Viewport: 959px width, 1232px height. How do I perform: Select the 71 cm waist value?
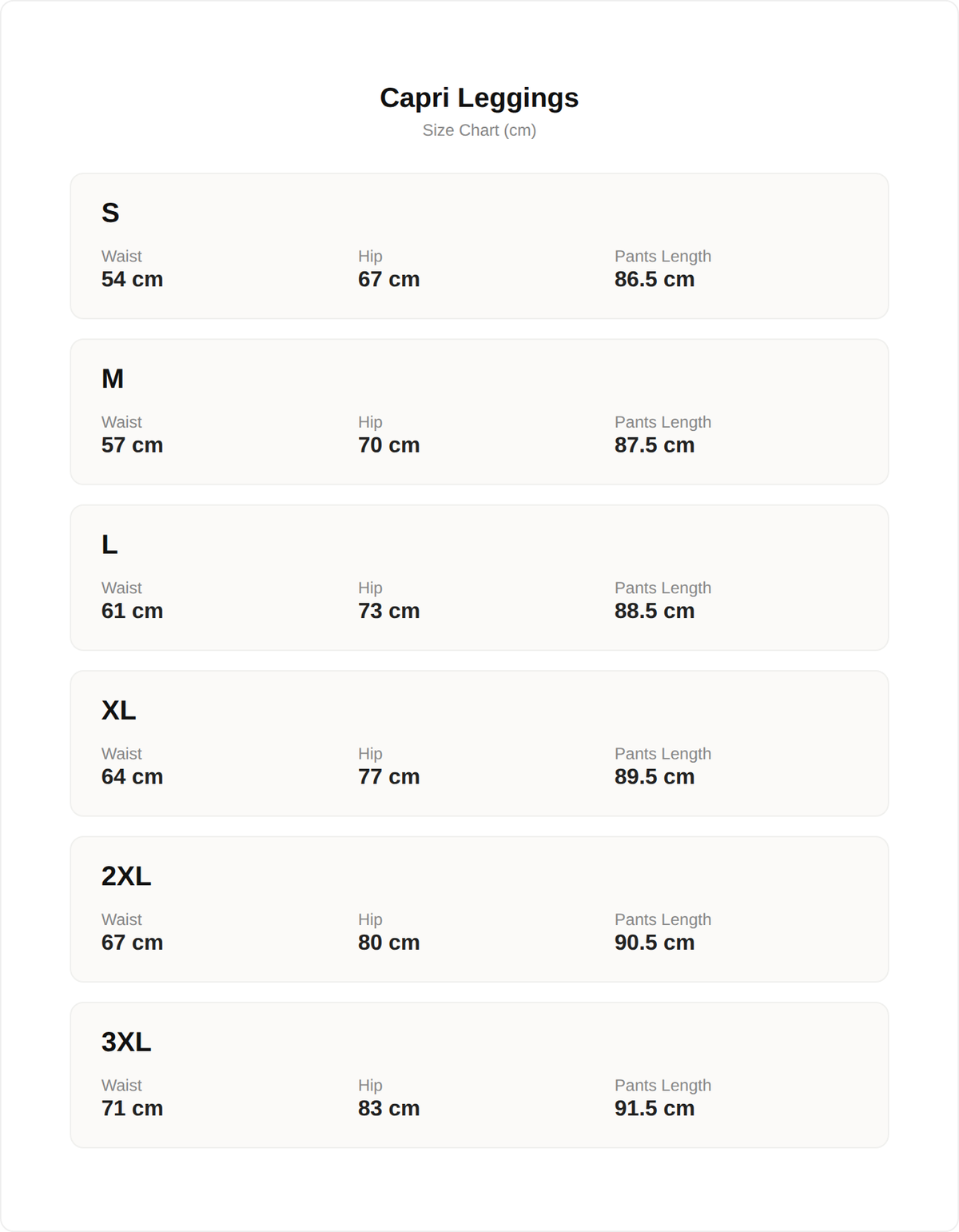132,1108
